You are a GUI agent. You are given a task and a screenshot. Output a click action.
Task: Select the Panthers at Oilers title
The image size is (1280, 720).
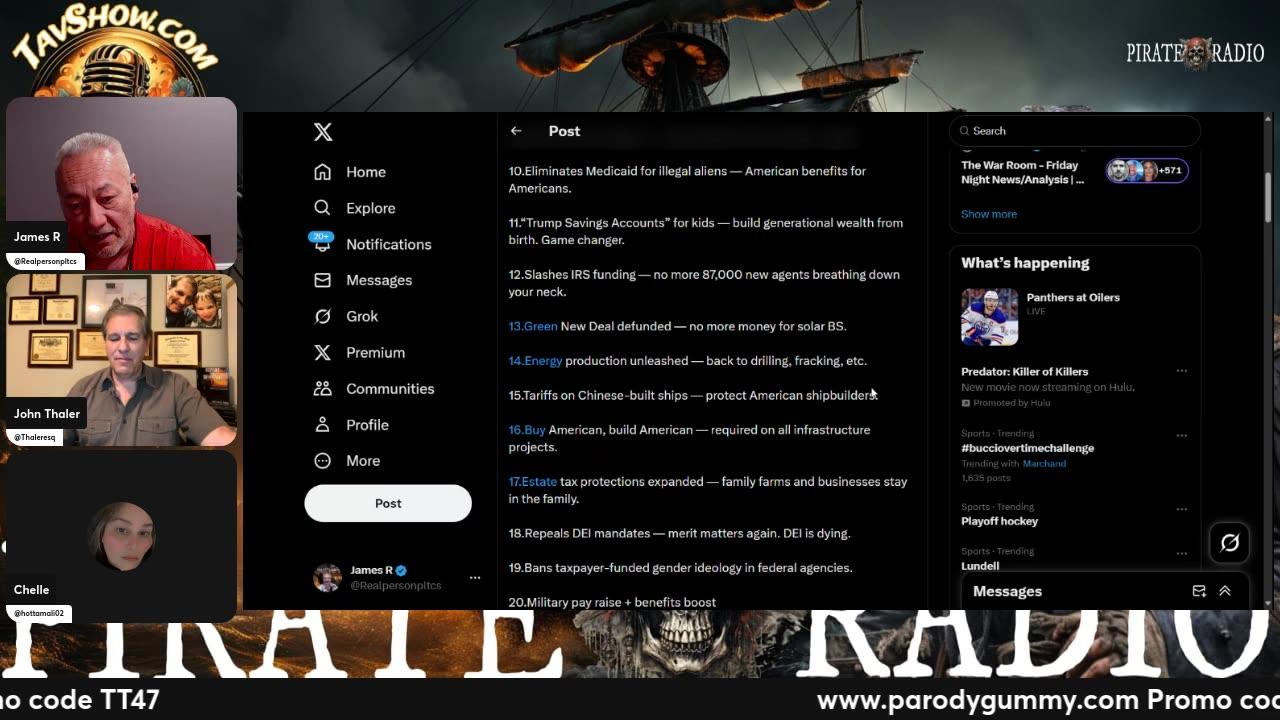click(1073, 297)
